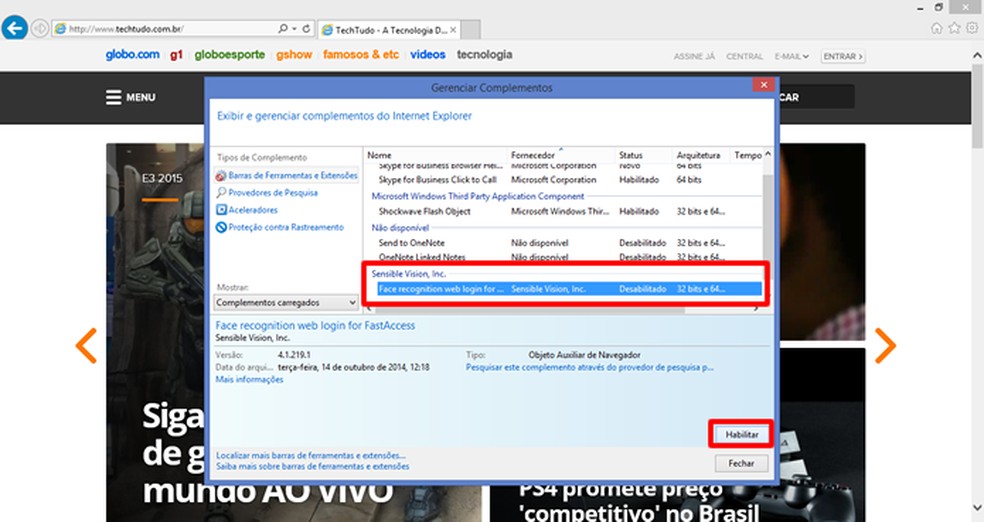Click Microsoft Windows Third Party Application Component group
This screenshot has height=522, width=984.
(x=478, y=196)
